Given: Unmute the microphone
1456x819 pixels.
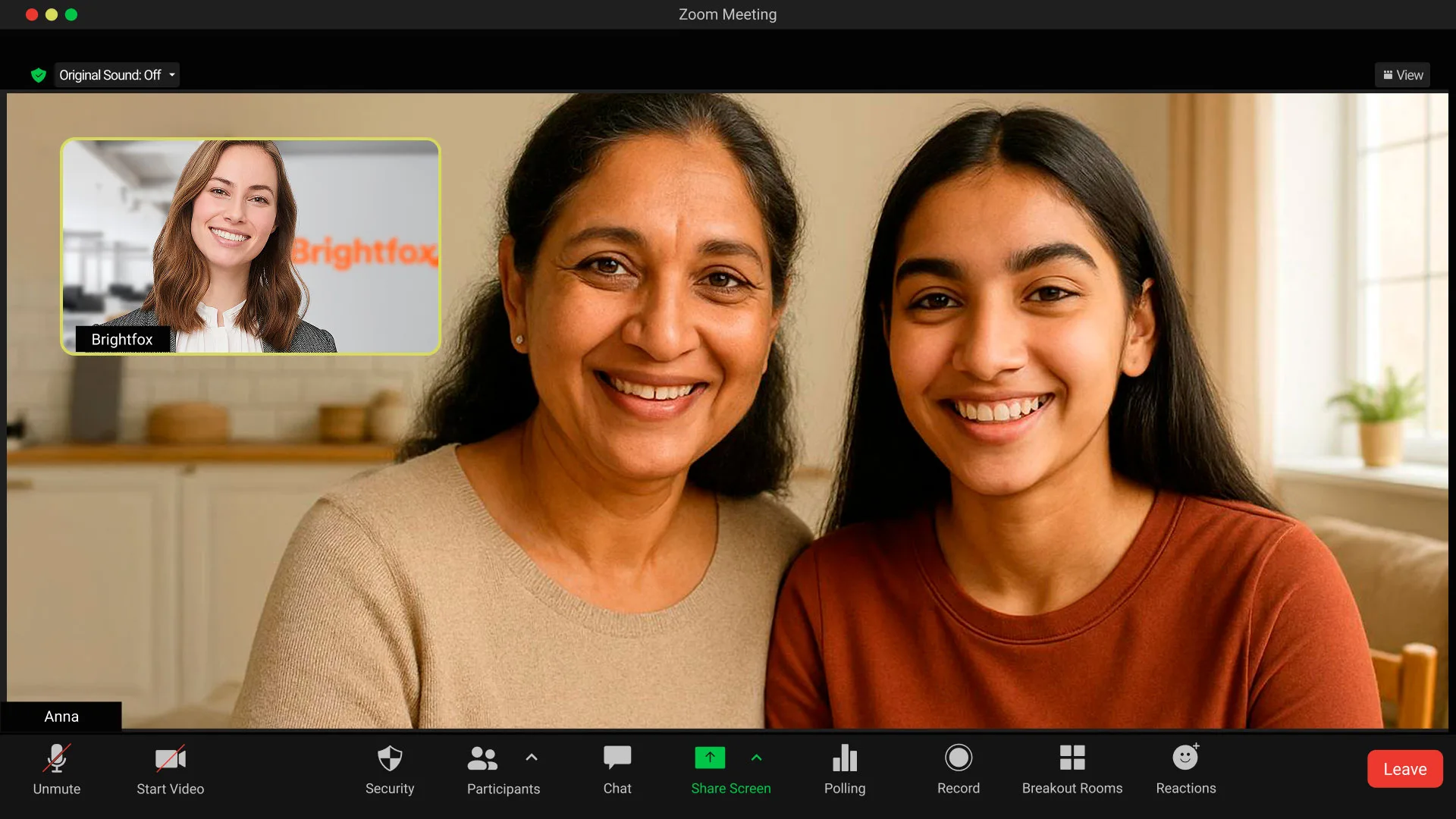Looking at the screenshot, I should click(57, 758).
